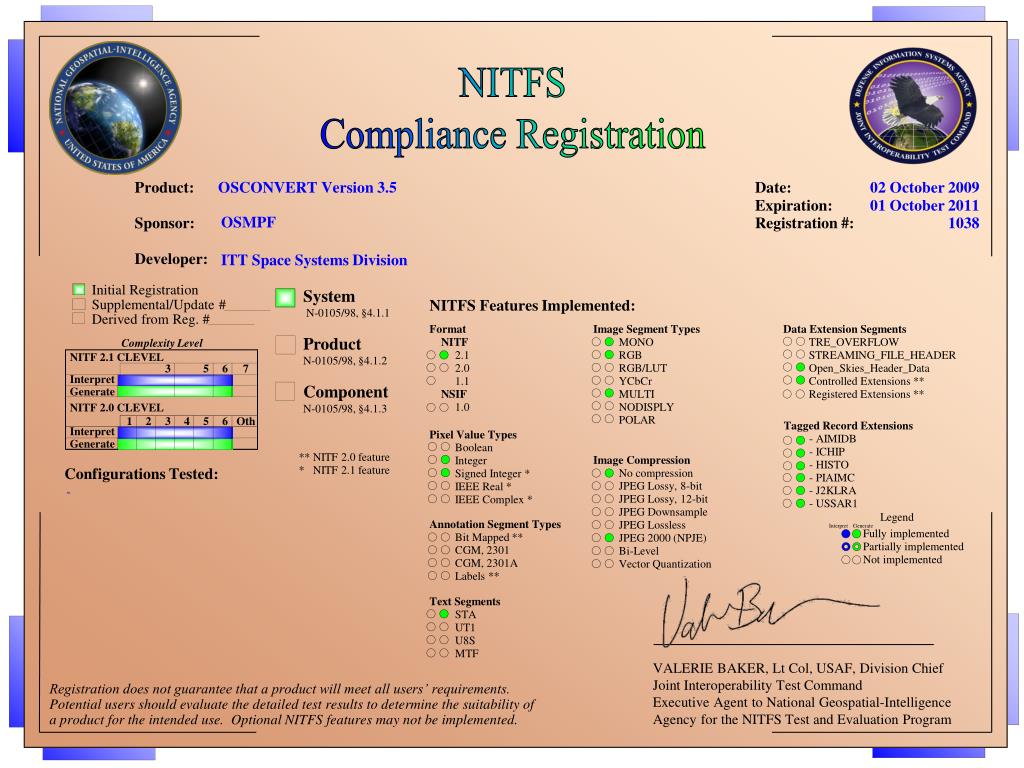
Task: Click the NITF 2.0 CLEVEL blue Interpret bar
Action: pos(175,432)
